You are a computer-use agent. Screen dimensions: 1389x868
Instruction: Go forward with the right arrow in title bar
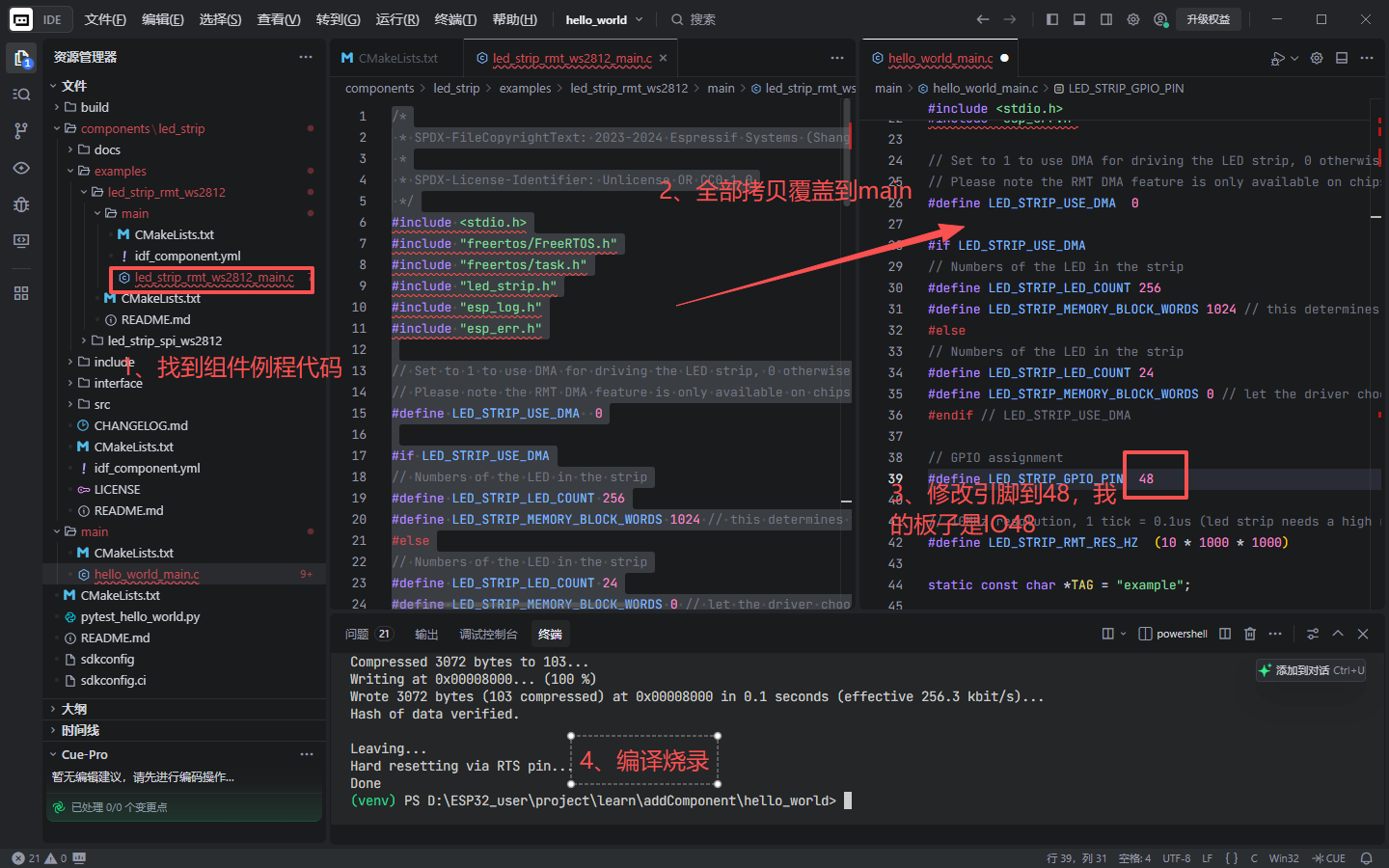(1010, 19)
